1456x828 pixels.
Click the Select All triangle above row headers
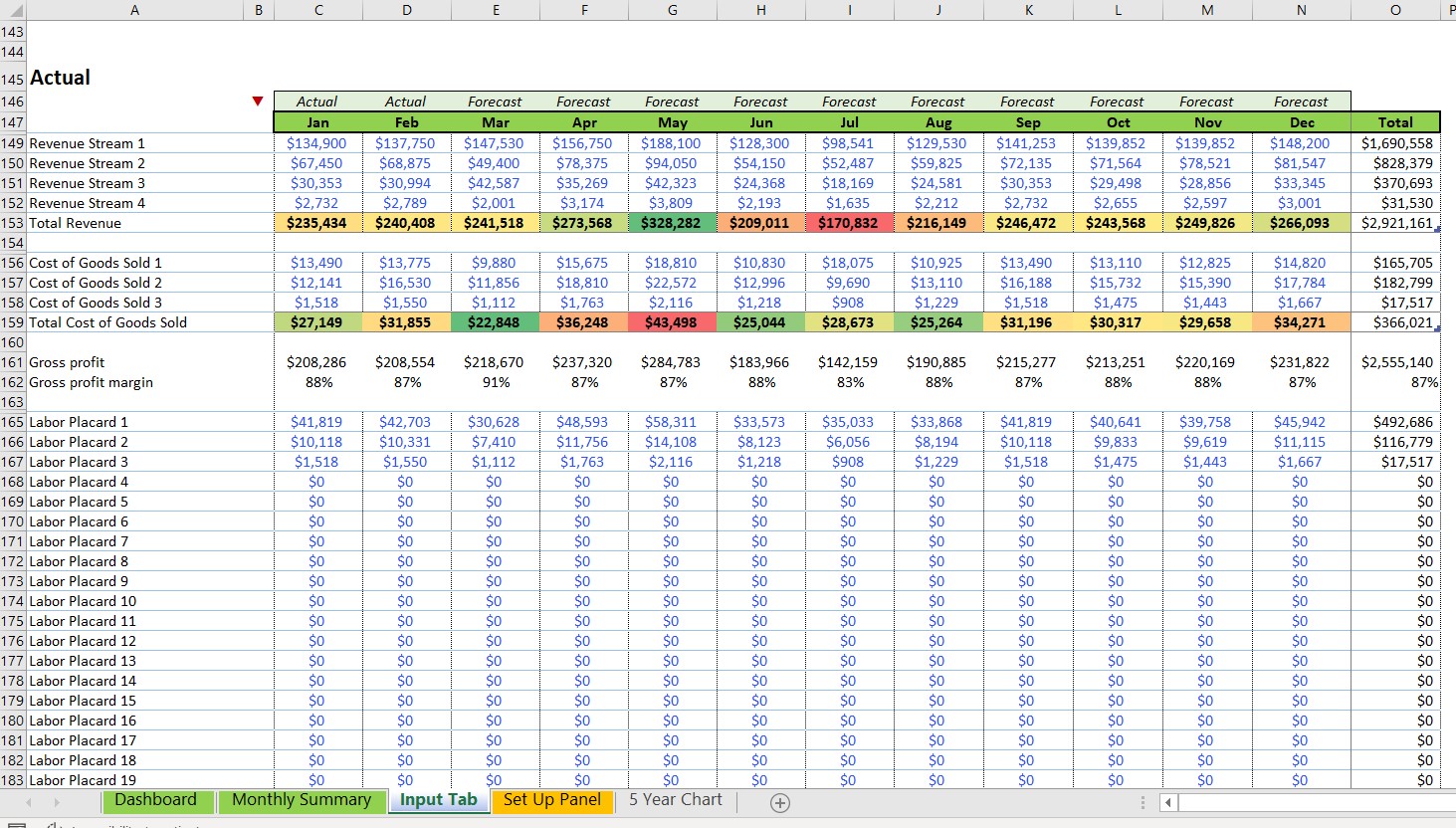coord(14,11)
